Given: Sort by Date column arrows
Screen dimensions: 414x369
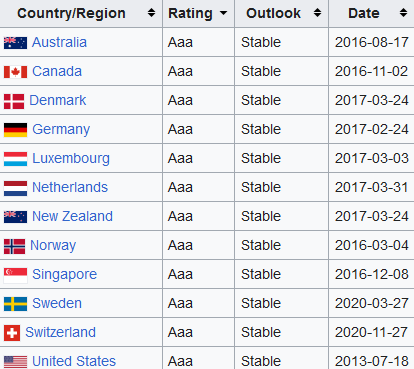Looking at the screenshot, I should (403, 13).
